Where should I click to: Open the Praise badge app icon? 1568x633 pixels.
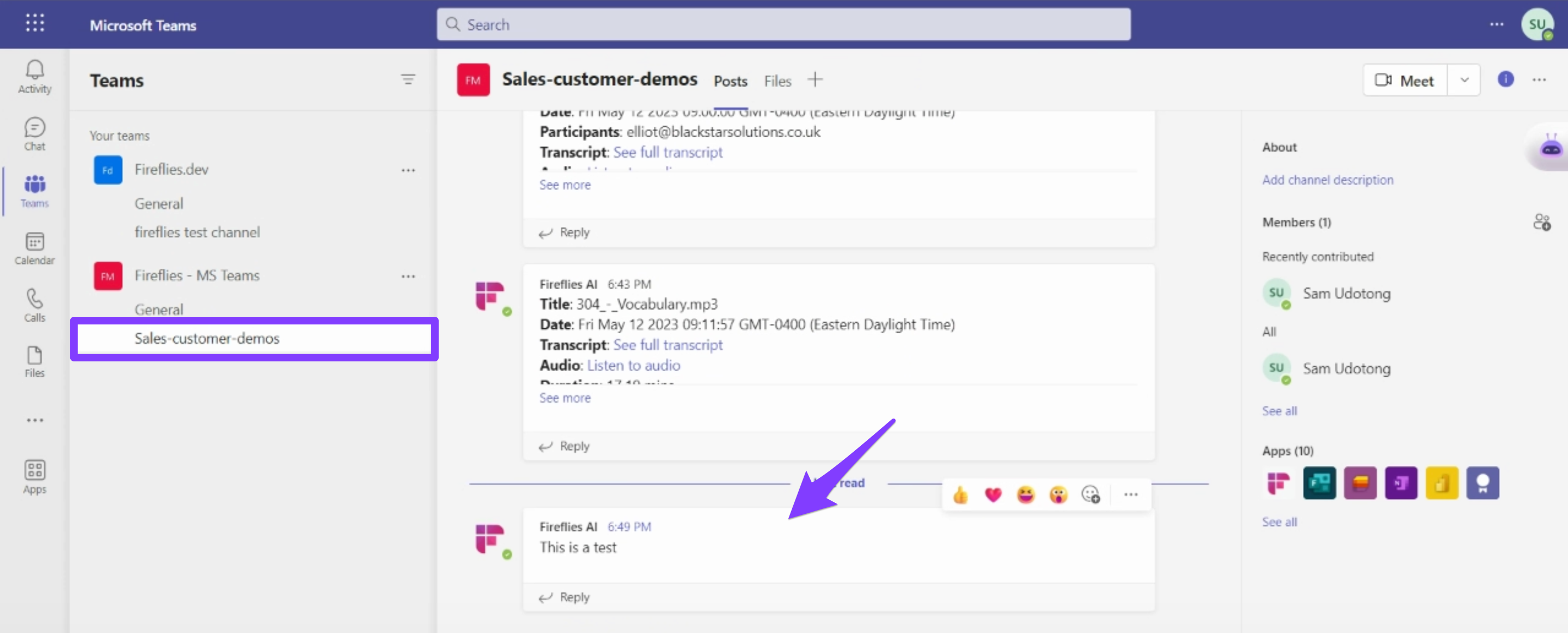point(1482,483)
